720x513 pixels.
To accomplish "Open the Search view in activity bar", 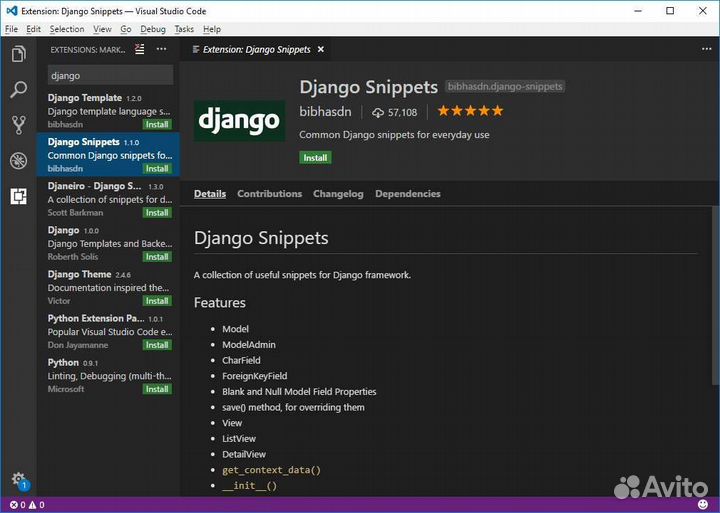I will pos(18,90).
